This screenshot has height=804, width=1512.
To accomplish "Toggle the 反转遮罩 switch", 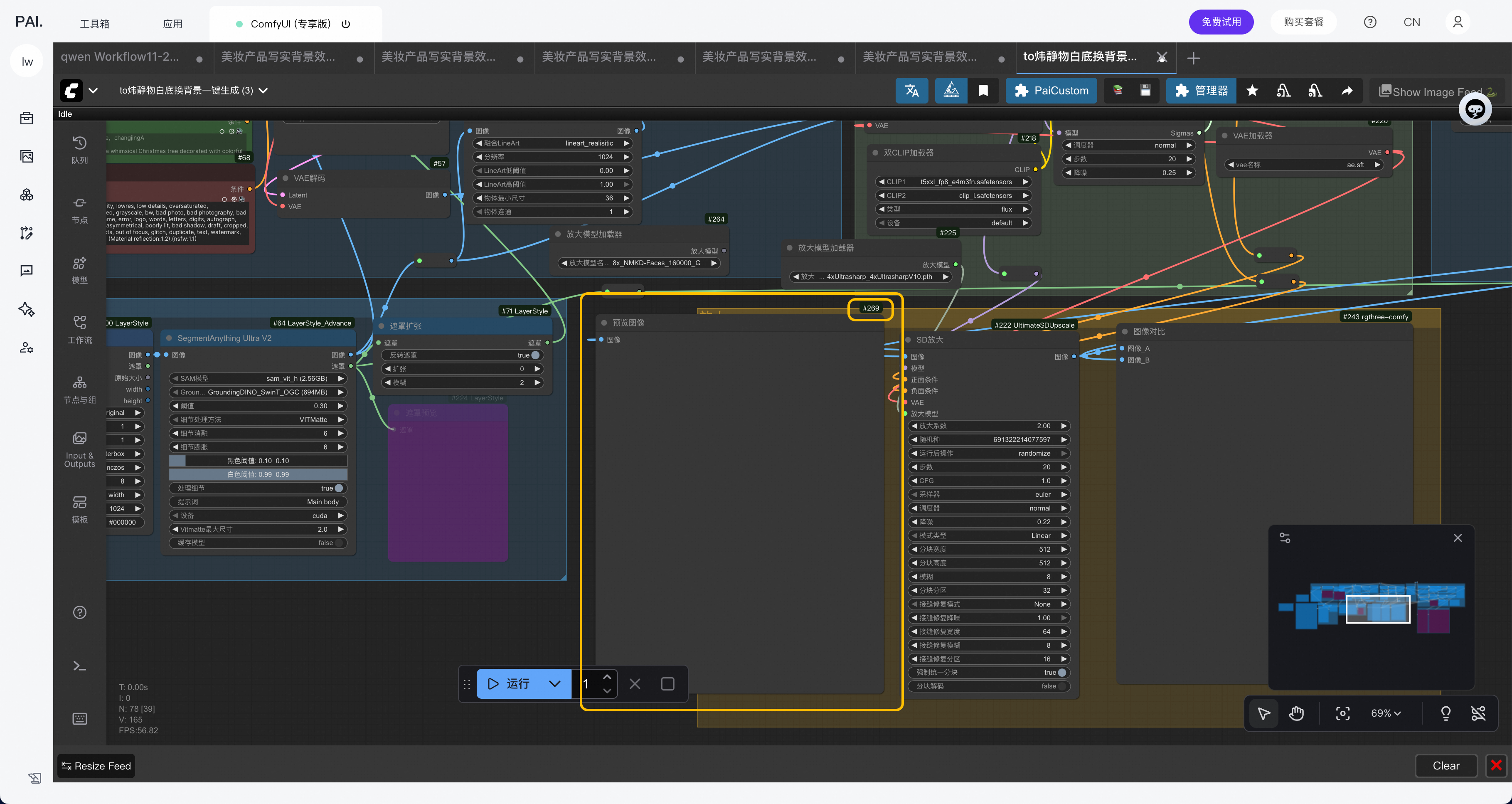I will (535, 355).
